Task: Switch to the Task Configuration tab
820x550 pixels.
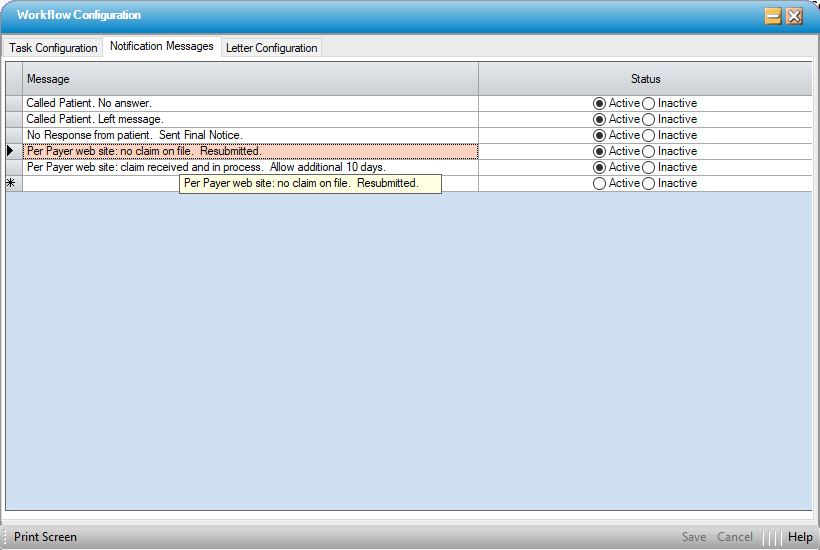Action: (54, 48)
